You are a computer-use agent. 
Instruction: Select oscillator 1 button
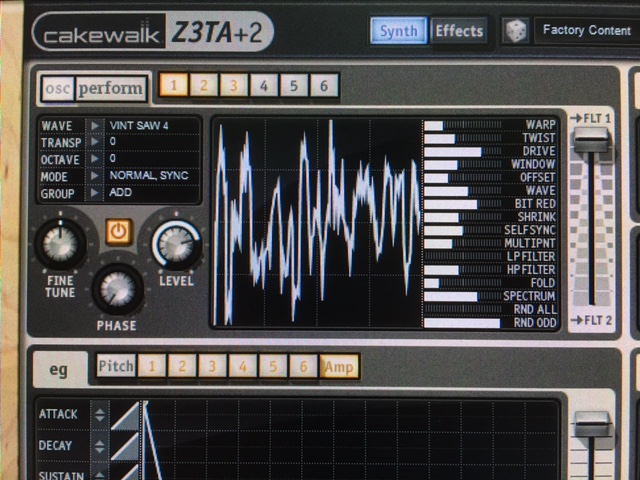[x=174, y=86]
